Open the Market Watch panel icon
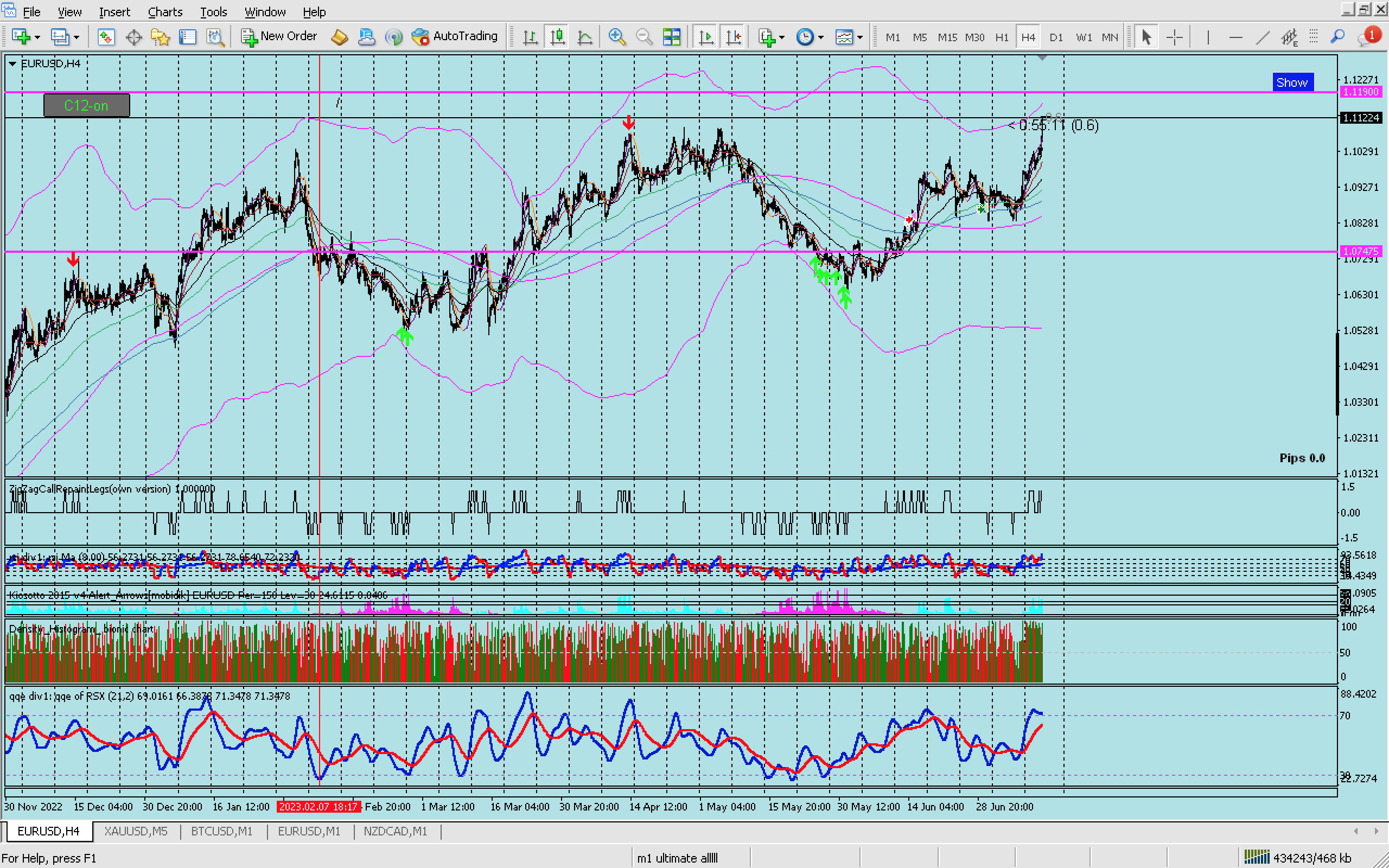This screenshot has height=868, width=1389. 106,37
